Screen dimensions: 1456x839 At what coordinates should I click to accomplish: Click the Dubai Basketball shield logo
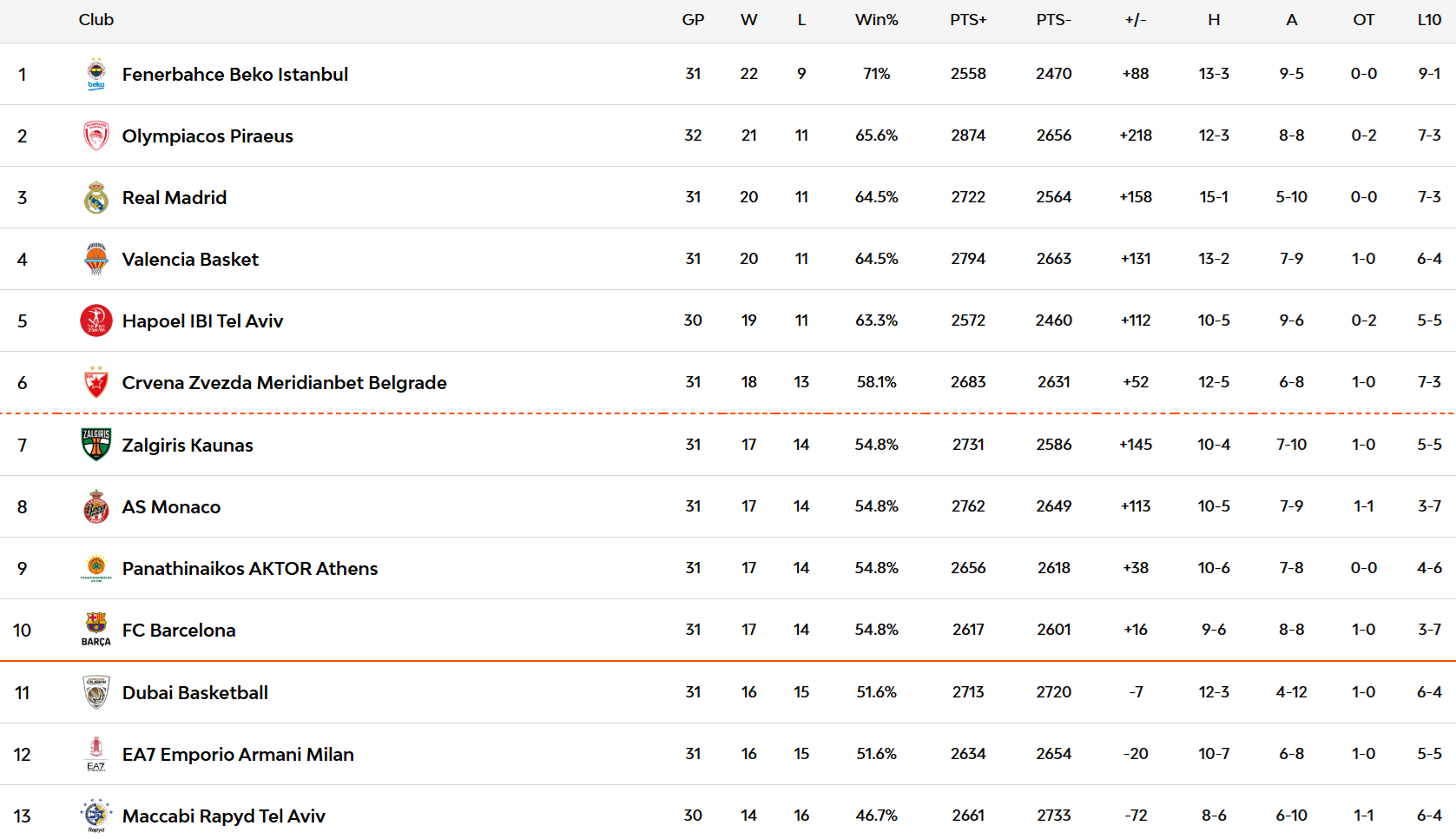click(96, 692)
